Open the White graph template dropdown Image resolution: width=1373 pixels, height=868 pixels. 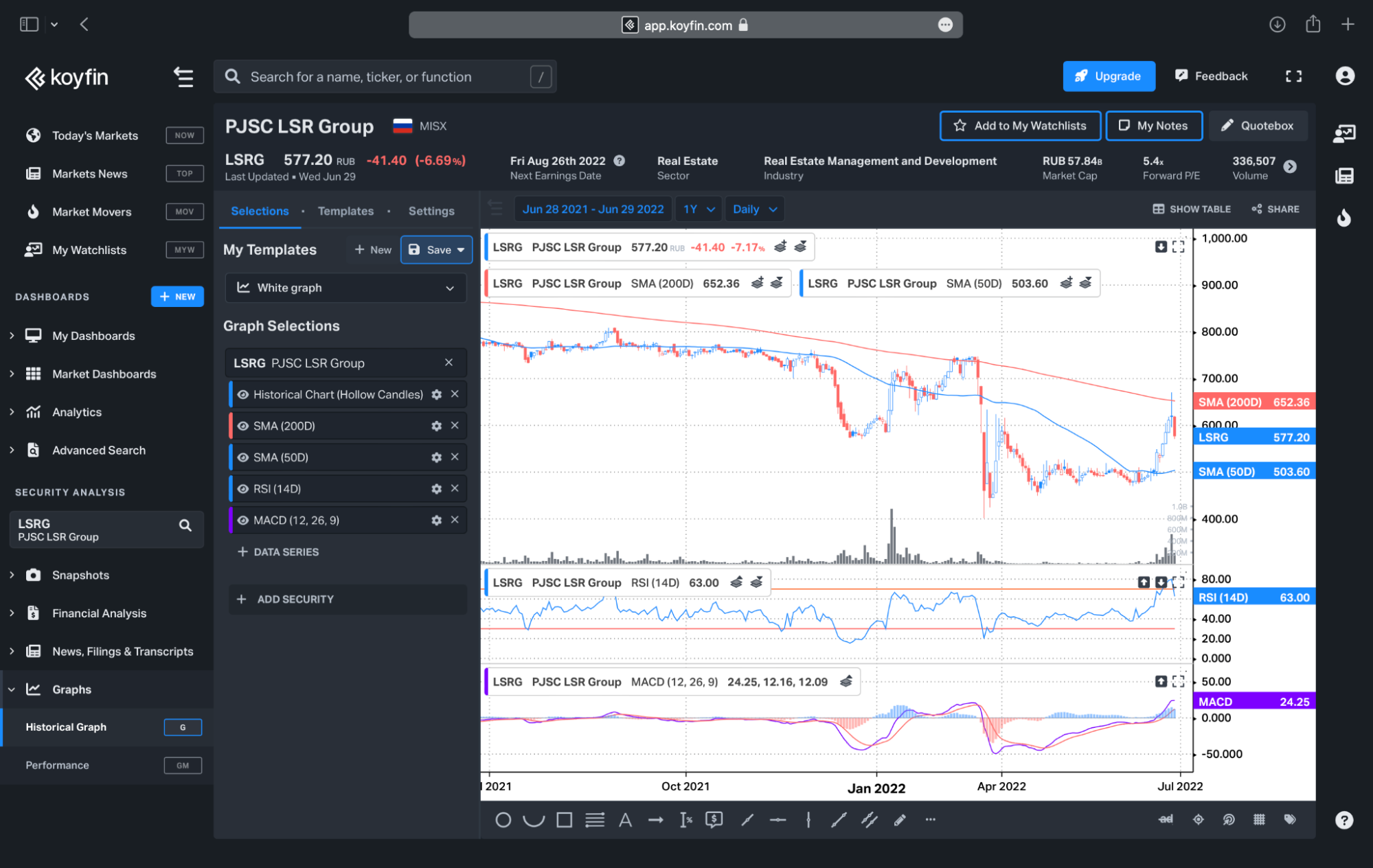pos(345,288)
